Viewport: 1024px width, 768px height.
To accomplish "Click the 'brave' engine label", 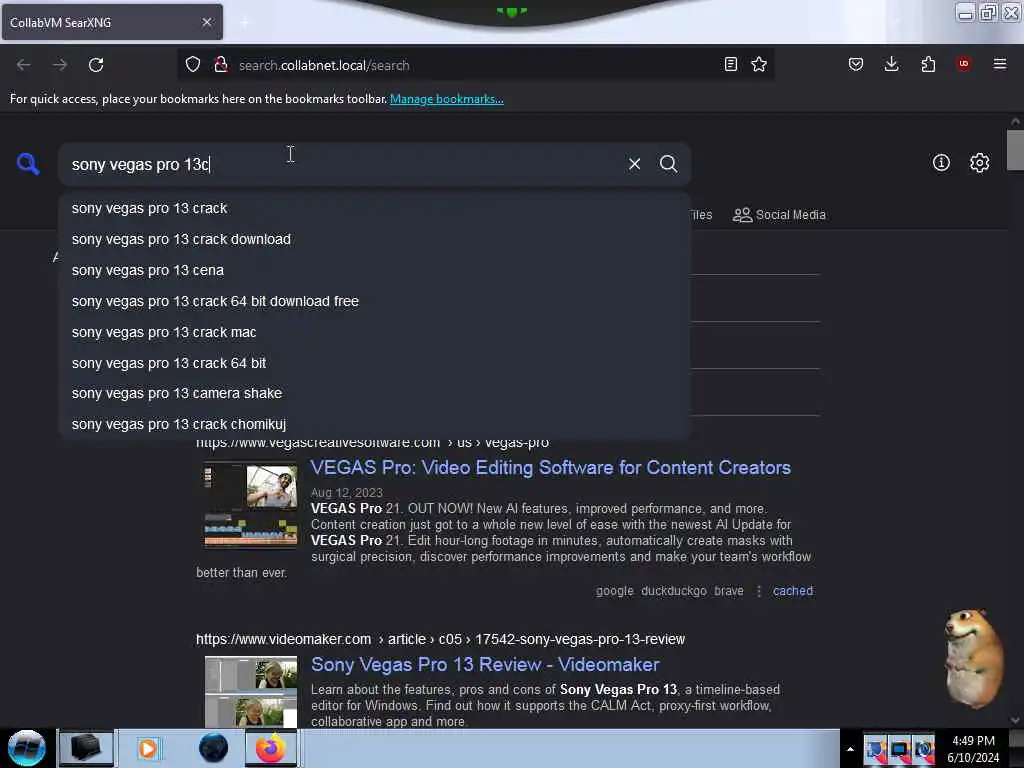I will (x=729, y=591).
